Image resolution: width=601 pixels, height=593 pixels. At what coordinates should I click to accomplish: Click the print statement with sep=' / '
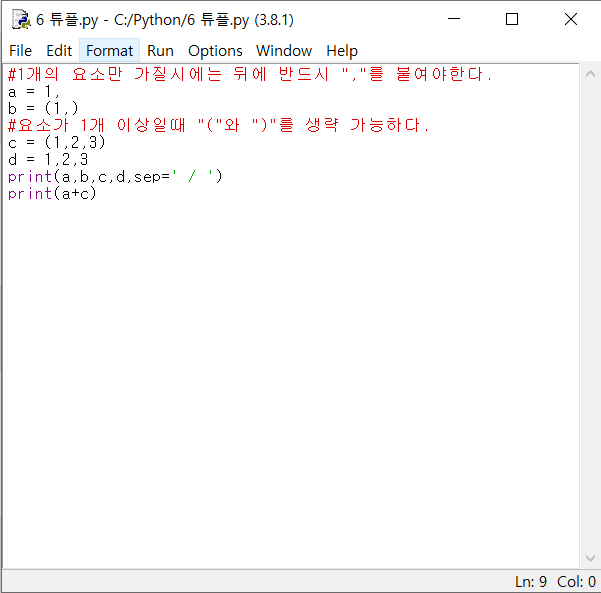pos(115,177)
